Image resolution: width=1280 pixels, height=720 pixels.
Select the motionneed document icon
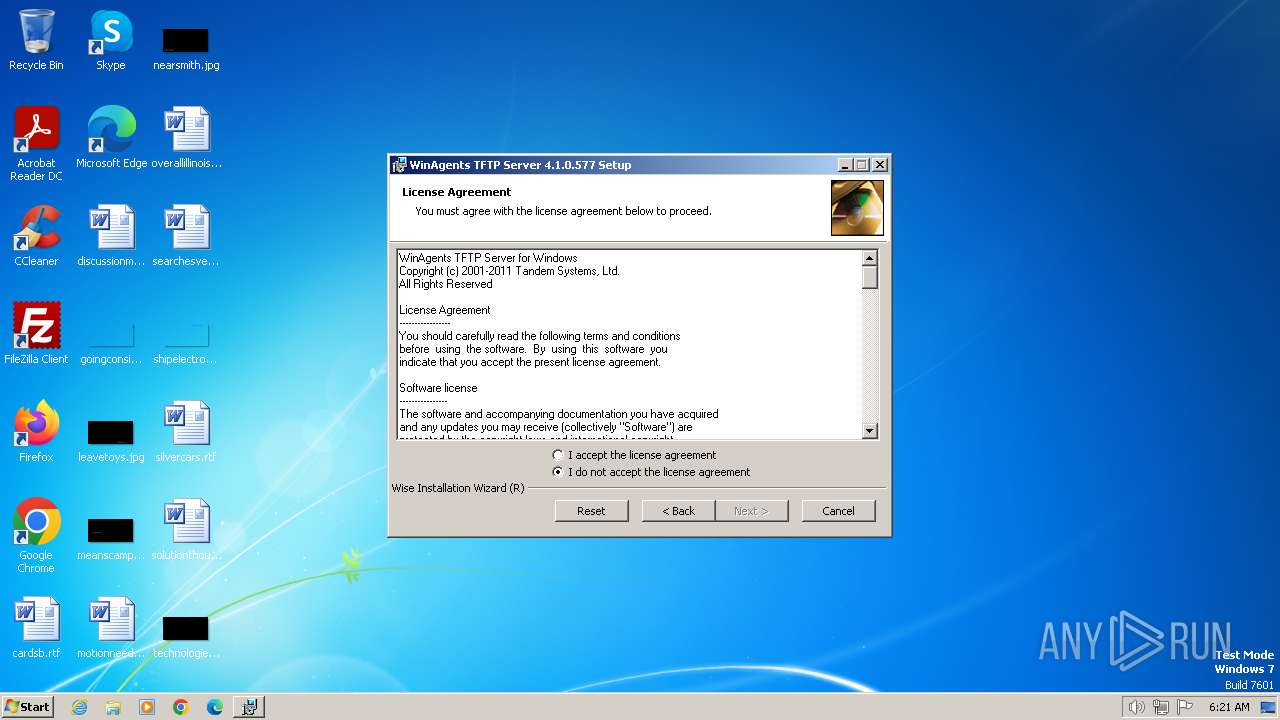click(111, 628)
